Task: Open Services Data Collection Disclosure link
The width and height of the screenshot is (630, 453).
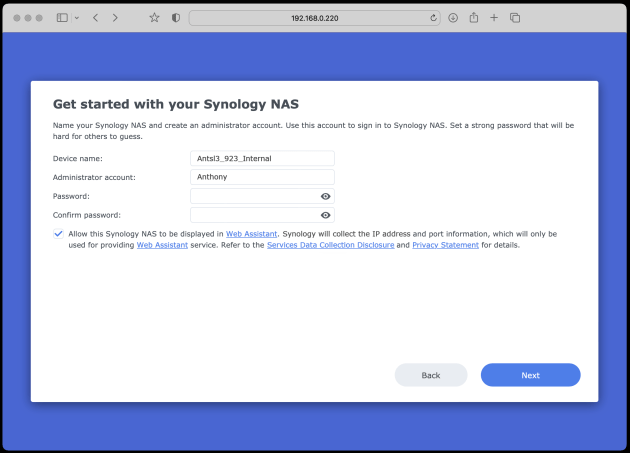Action: coord(331,245)
